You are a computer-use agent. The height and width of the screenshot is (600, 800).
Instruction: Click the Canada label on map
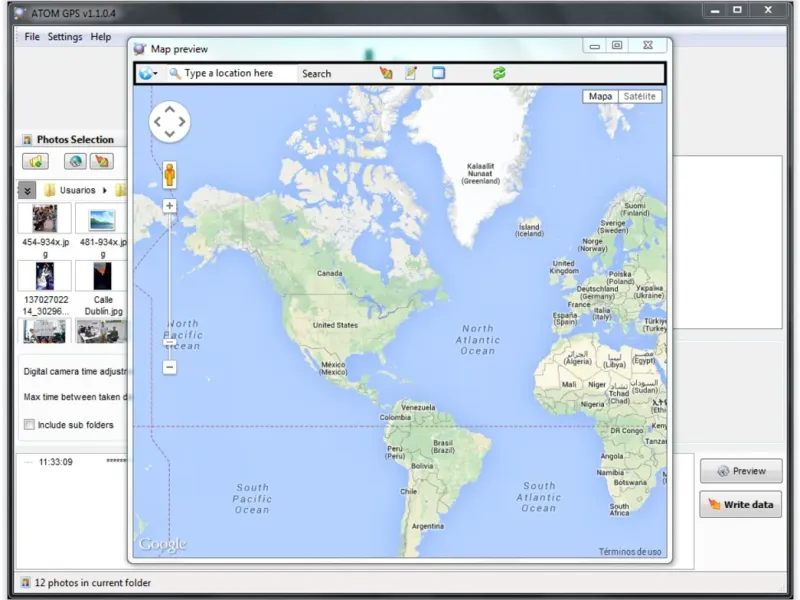[330, 273]
